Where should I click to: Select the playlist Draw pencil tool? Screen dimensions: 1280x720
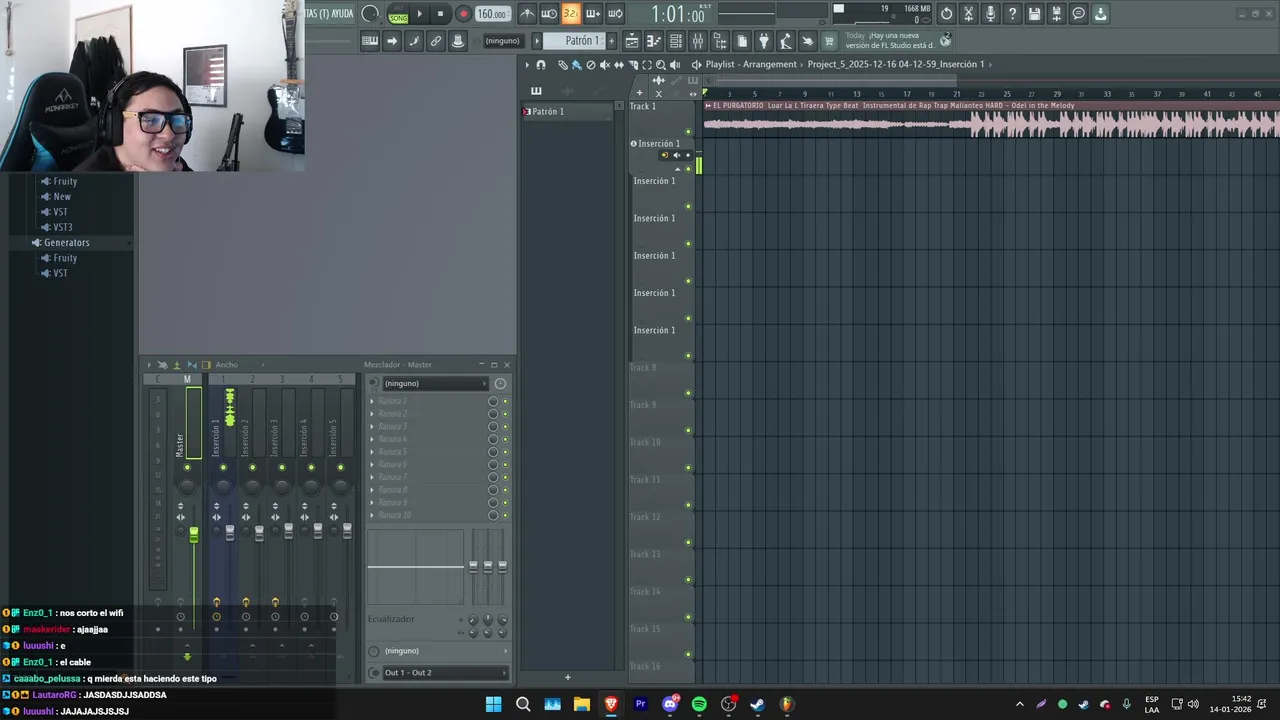pyautogui.click(x=562, y=65)
